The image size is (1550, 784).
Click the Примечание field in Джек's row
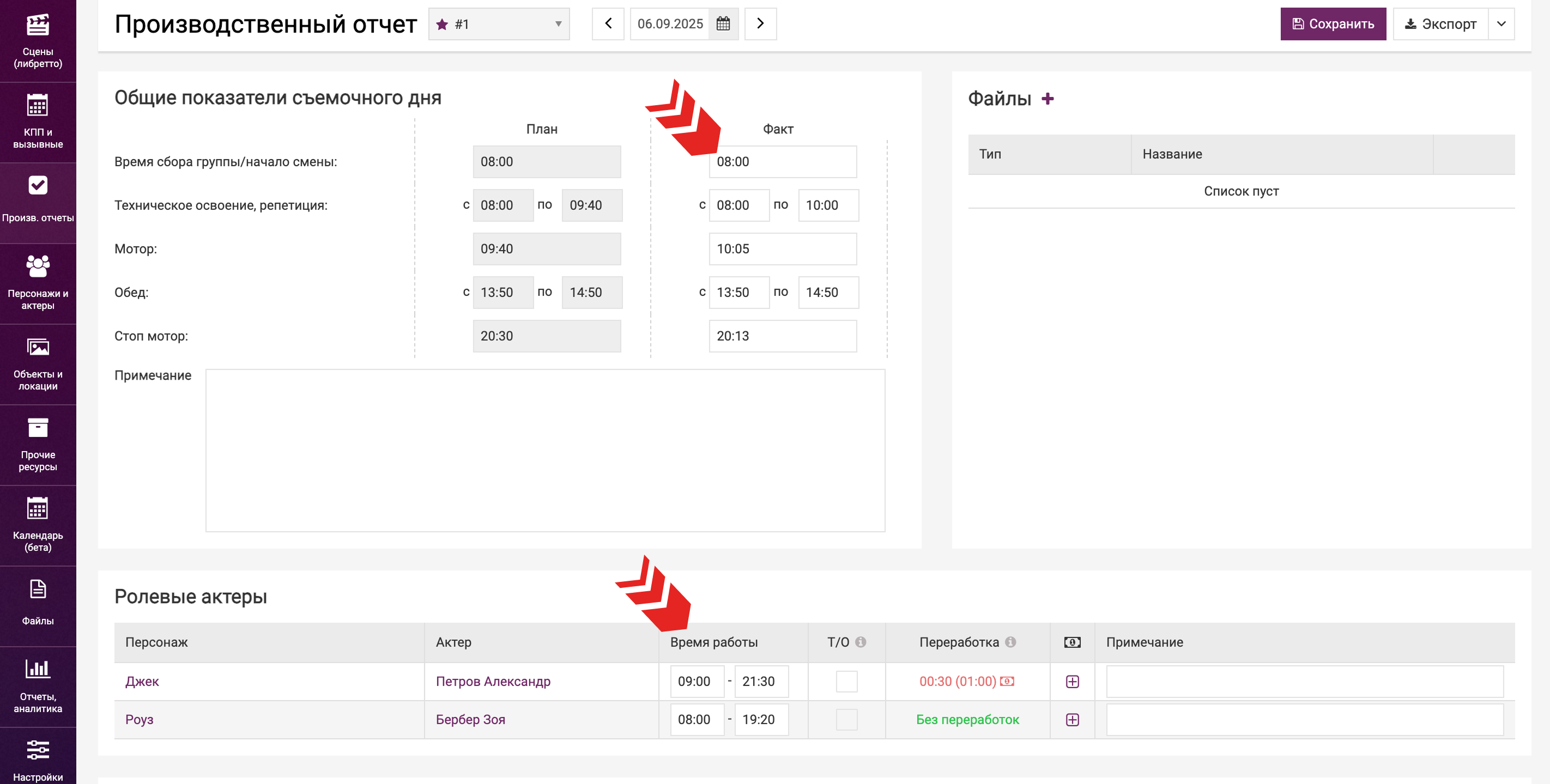pyautogui.click(x=1305, y=682)
